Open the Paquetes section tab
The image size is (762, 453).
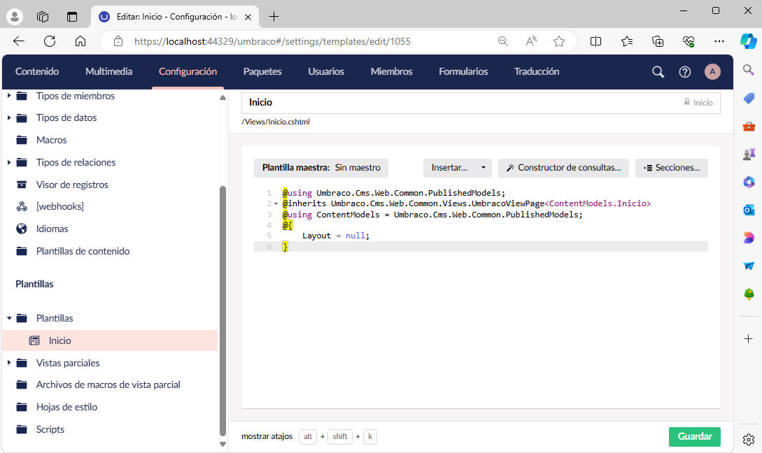click(262, 72)
